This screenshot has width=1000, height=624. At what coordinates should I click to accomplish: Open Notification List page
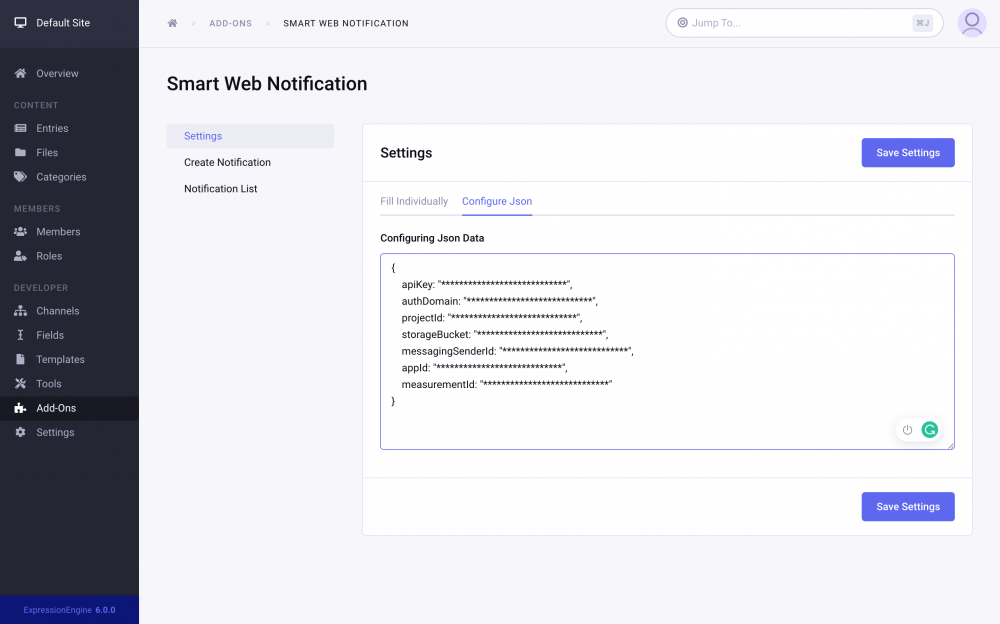[220, 189]
